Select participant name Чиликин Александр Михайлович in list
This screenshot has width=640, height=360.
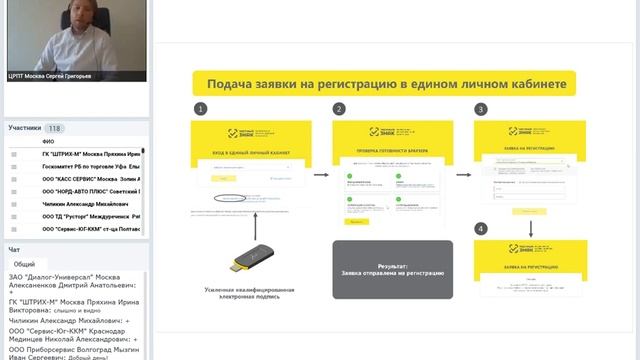click(85, 204)
